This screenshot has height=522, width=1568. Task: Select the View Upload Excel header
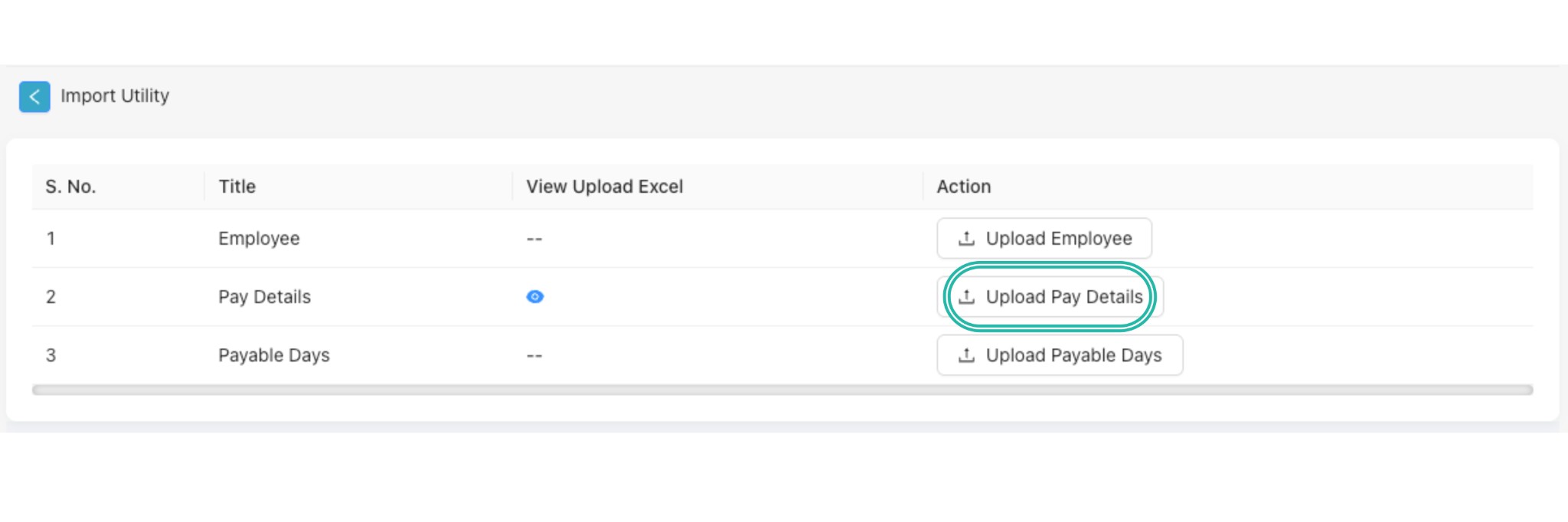click(x=604, y=186)
